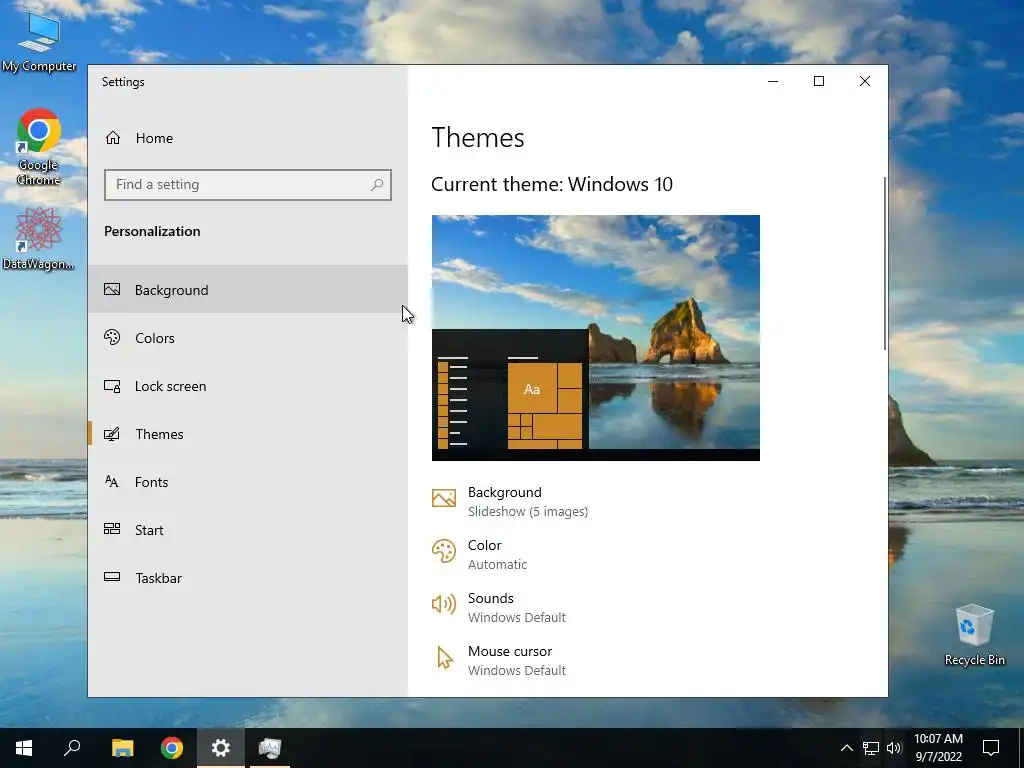The height and width of the screenshot is (768, 1024).
Task: Open Sounds Windows Default setting
Action: point(499,607)
